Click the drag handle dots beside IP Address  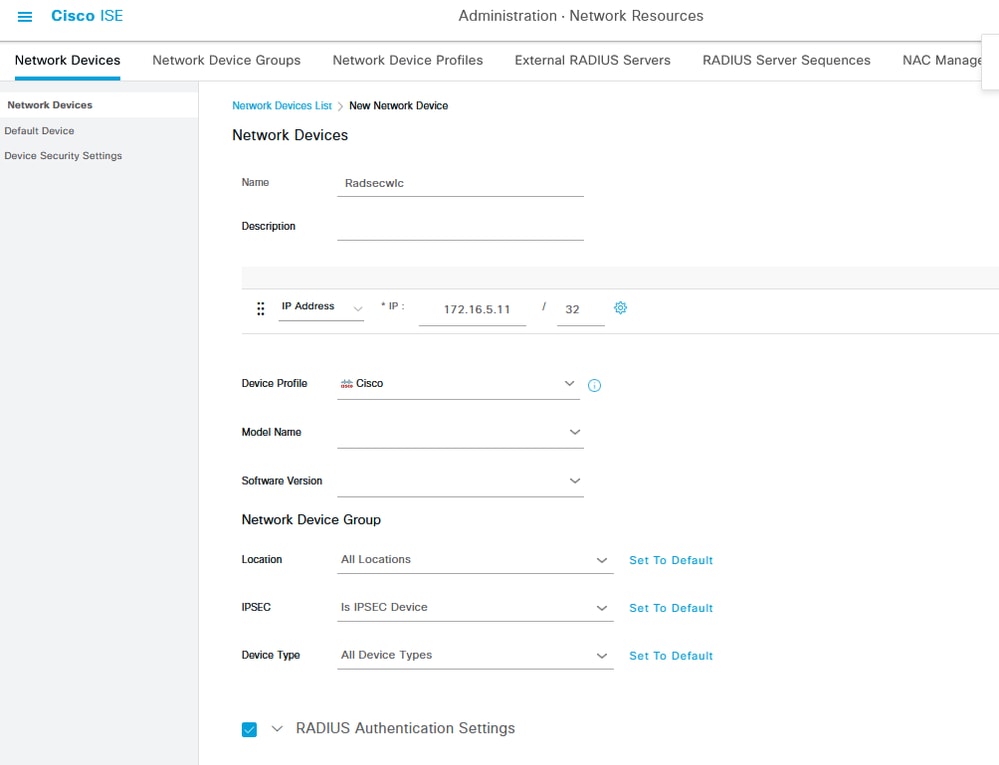[x=261, y=309]
